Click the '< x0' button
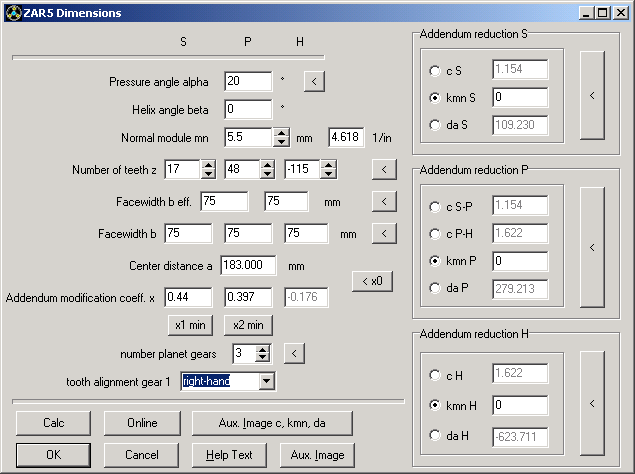 click(371, 282)
